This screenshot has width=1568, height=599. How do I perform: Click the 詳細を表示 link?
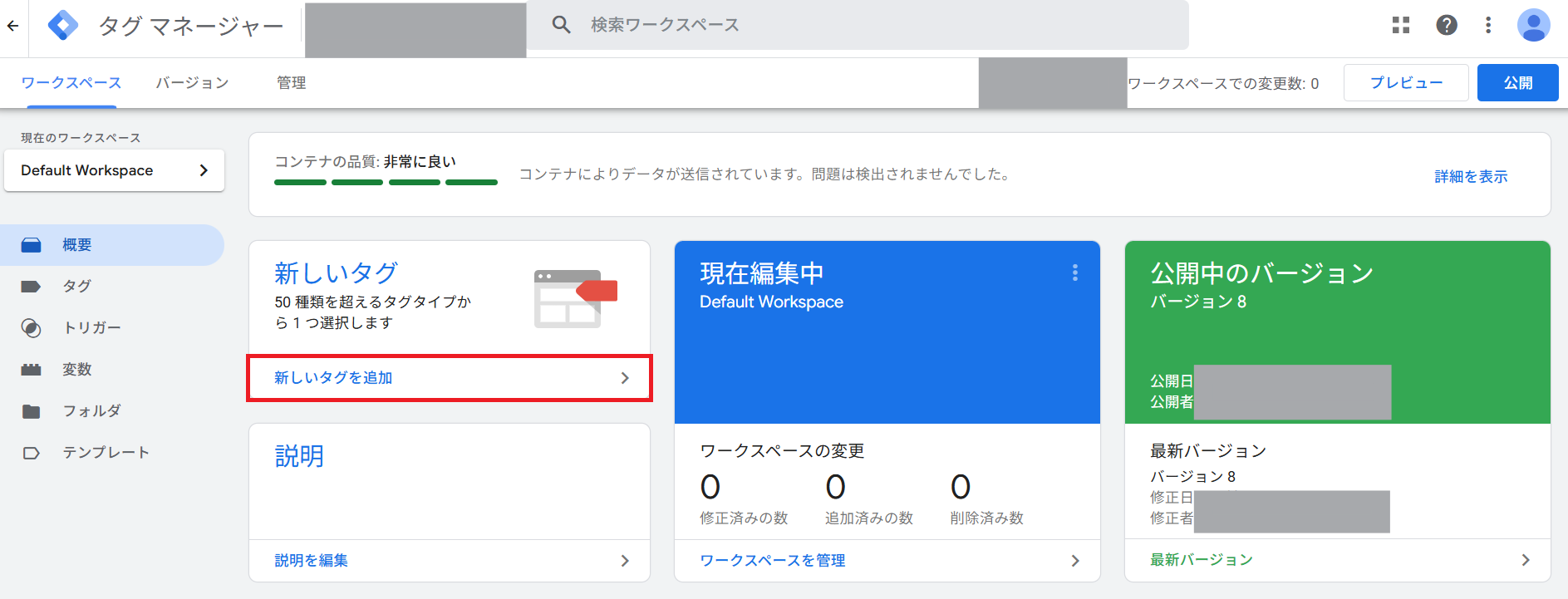1471,177
